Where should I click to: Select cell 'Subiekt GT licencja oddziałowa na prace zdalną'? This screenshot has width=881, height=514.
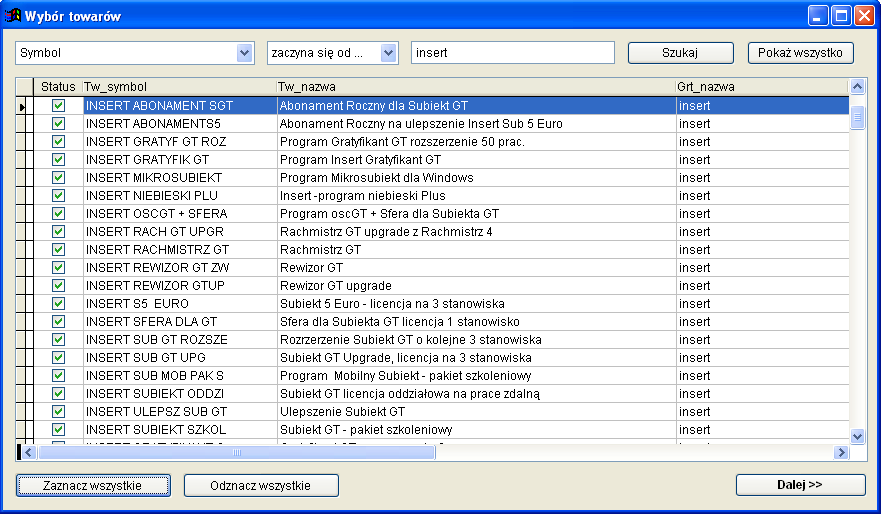click(x=476, y=393)
